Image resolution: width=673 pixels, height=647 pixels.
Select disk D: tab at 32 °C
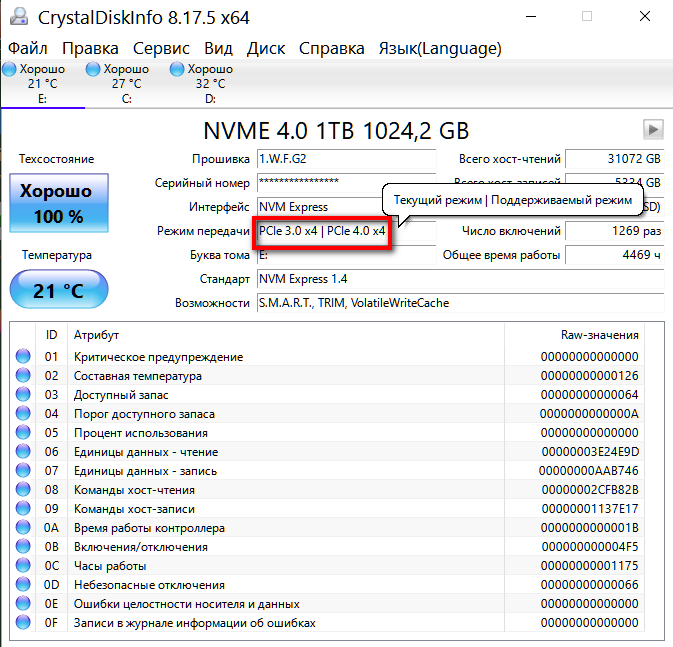tap(210, 84)
